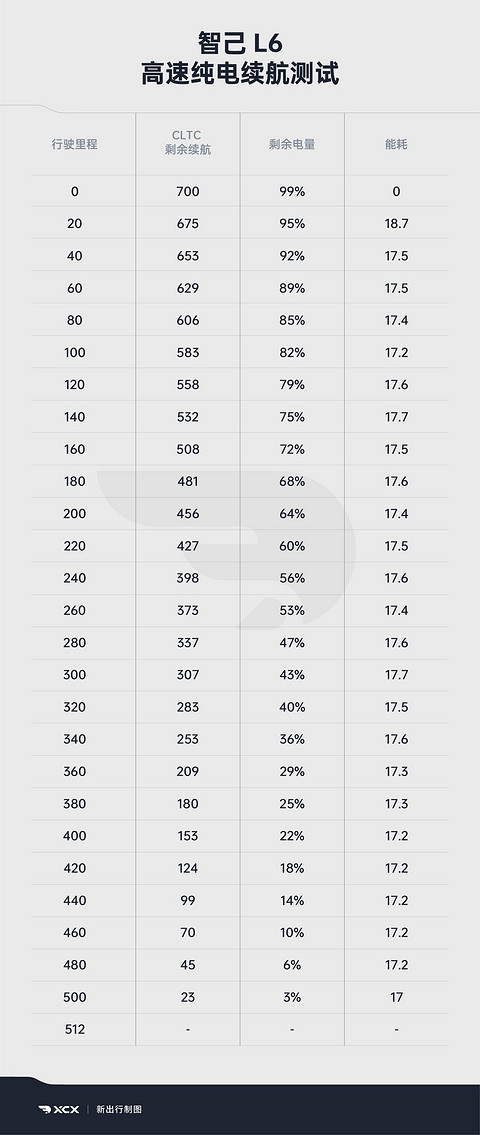Click the watermark logo behind the table
Screen dimensions: 480x1135
coord(227,549)
